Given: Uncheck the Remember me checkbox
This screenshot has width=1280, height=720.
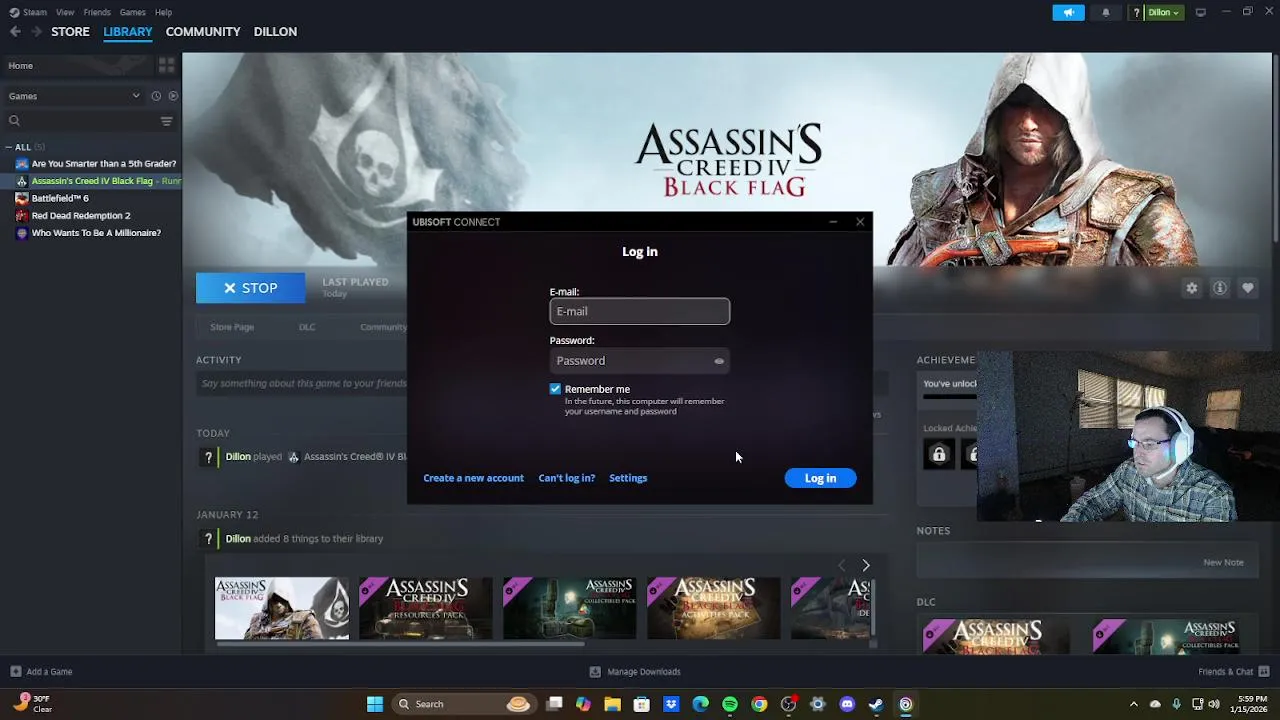Looking at the screenshot, I should click(x=555, y=389).
